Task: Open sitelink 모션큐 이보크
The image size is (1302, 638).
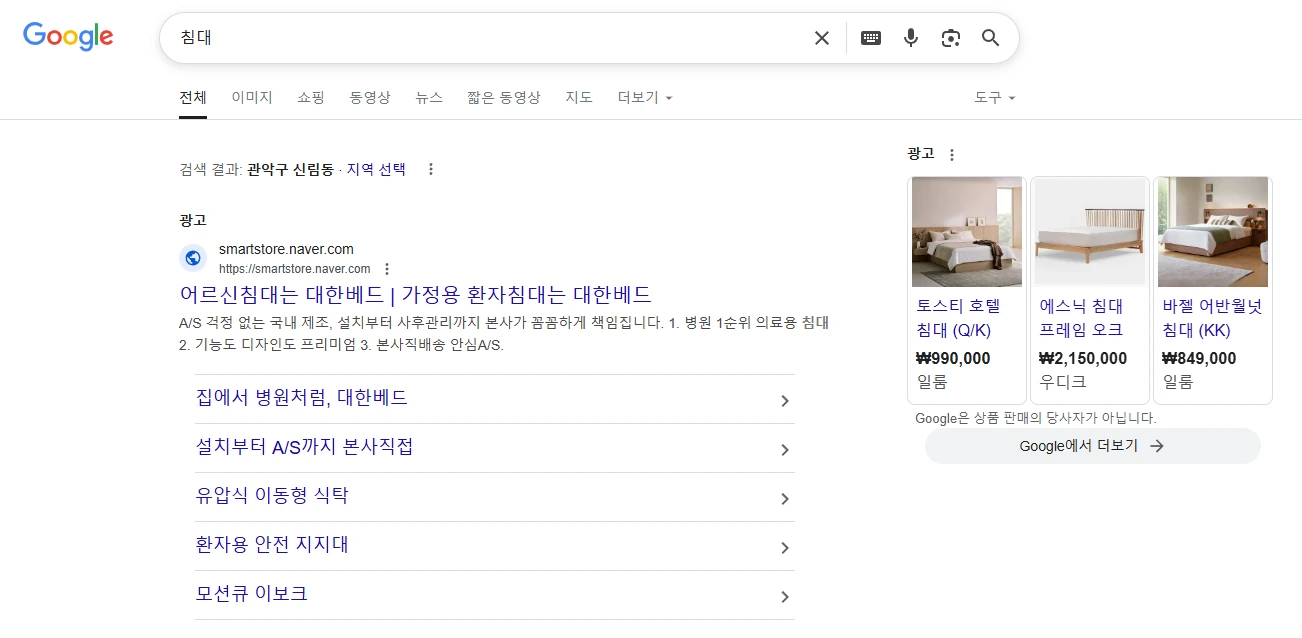Action: pos(251,594)
